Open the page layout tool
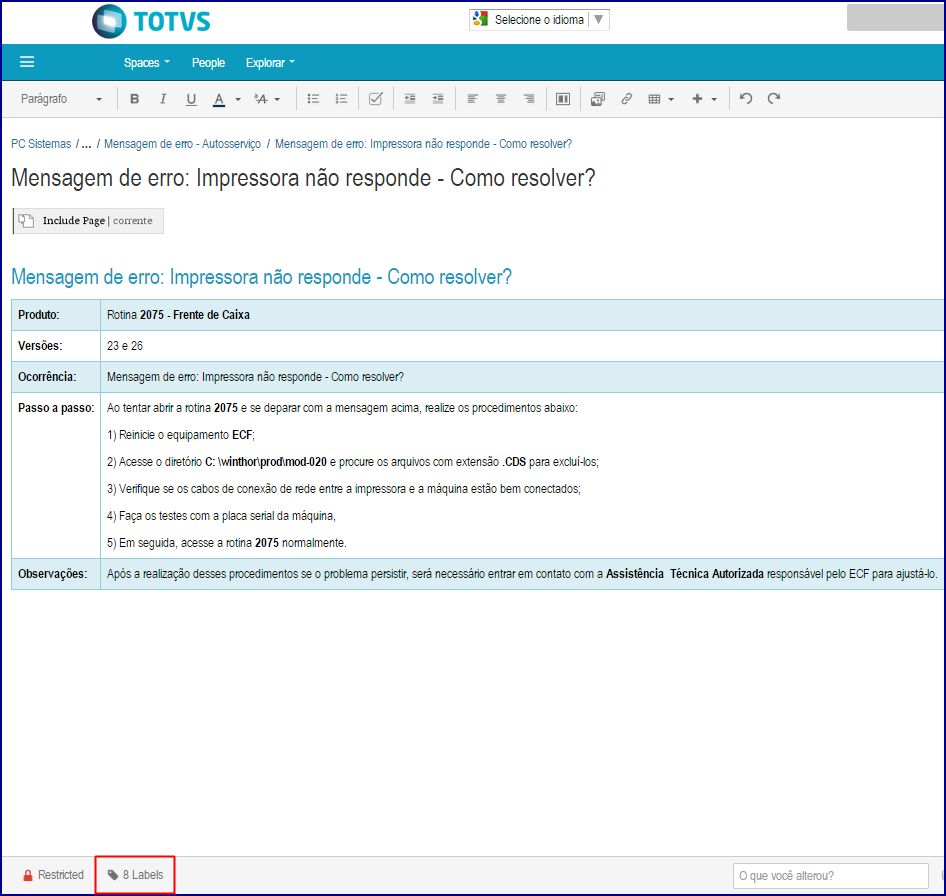 click(x=563, y=99)
